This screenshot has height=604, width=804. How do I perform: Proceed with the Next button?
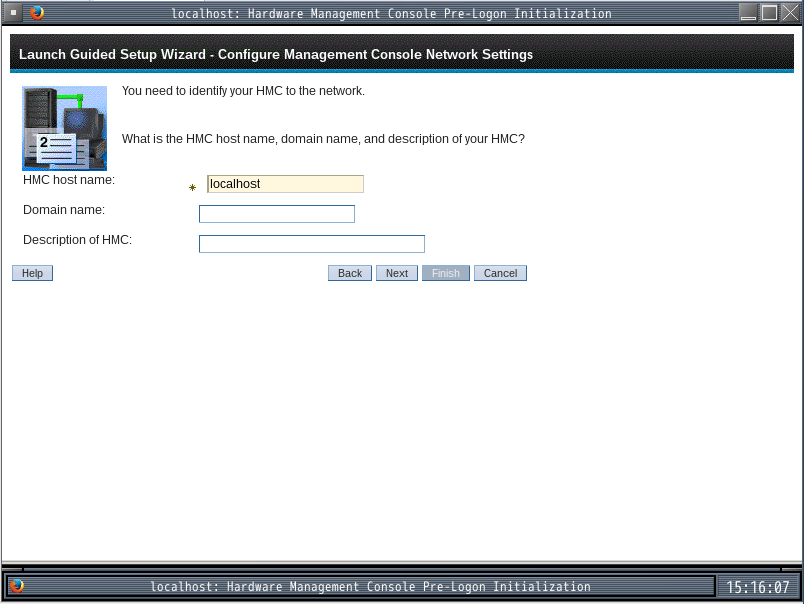(x=397, y=273)
